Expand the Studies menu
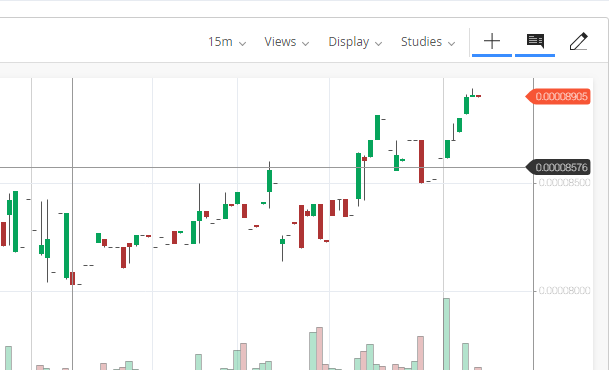This screenshot has width=609, height=370. [x=428, y=42]
